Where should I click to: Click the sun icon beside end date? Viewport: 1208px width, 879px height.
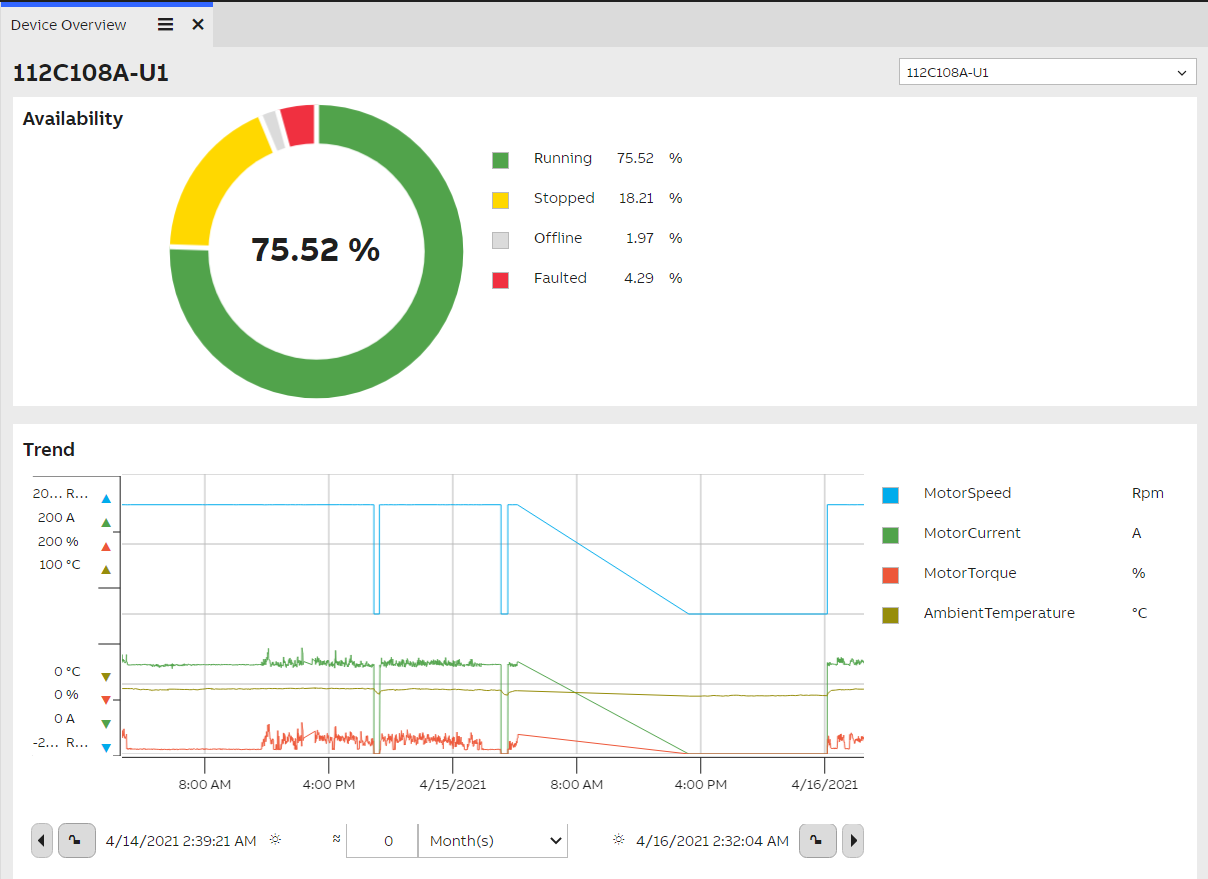click(619, 840)
